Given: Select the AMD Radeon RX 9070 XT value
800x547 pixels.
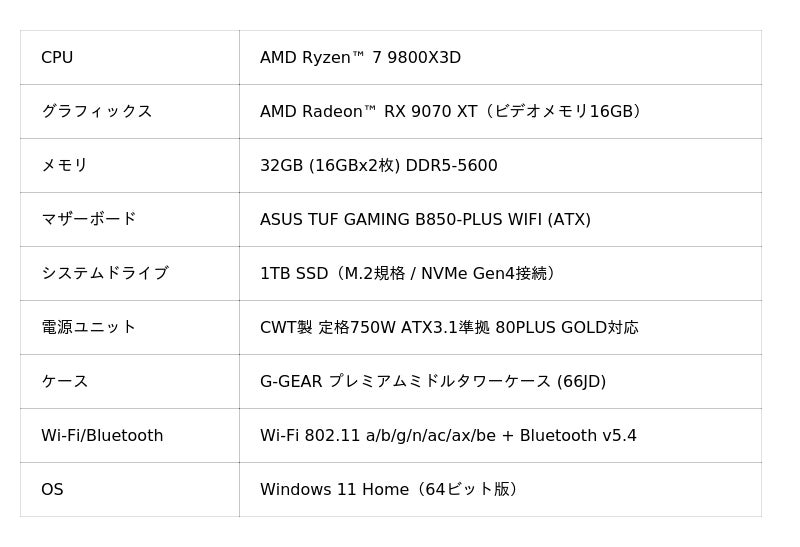Looking at the screenshot, I should [451, 111].
